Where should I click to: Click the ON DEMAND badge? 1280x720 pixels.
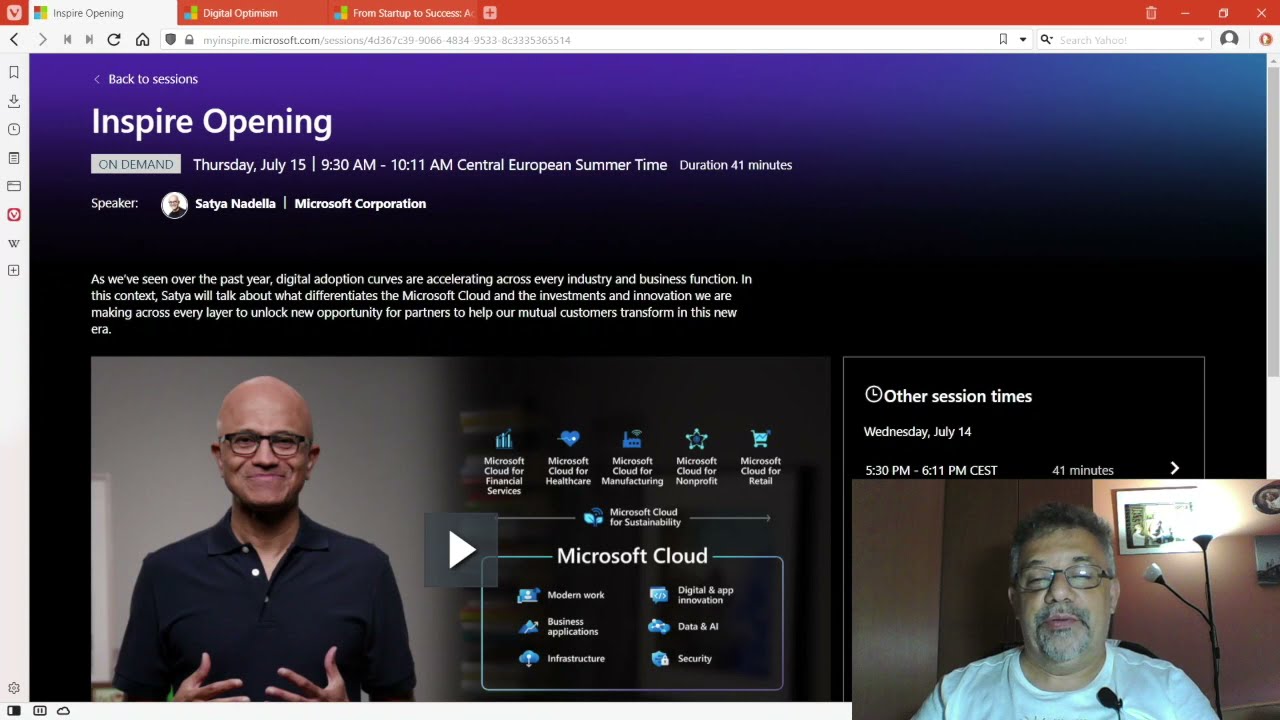click(136, 164)
